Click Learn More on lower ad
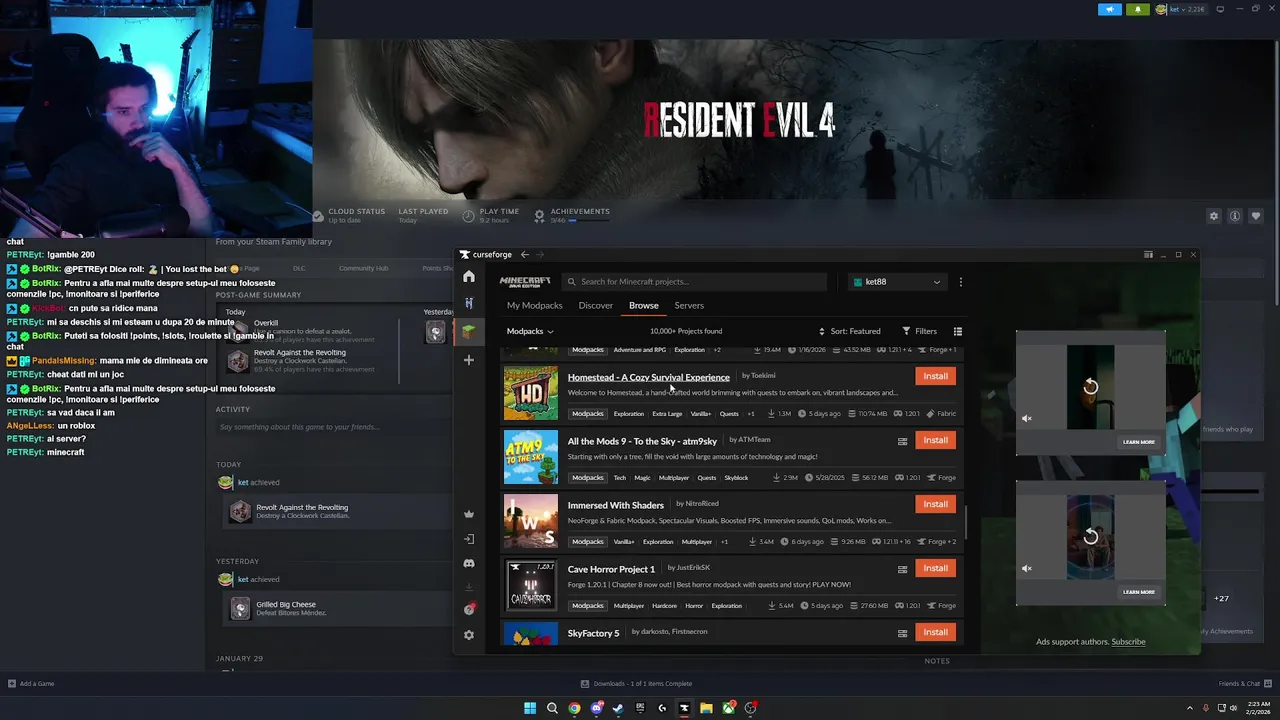The image size is (1280, 720). tap(1138, 592)
